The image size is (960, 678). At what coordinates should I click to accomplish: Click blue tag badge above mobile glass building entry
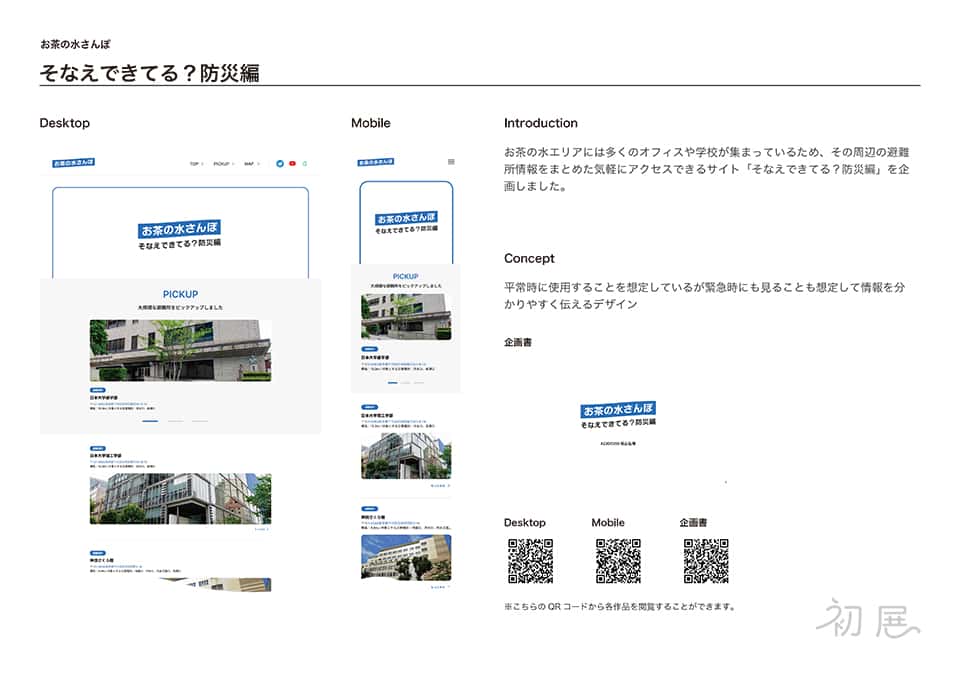click(x=369, y=407)
